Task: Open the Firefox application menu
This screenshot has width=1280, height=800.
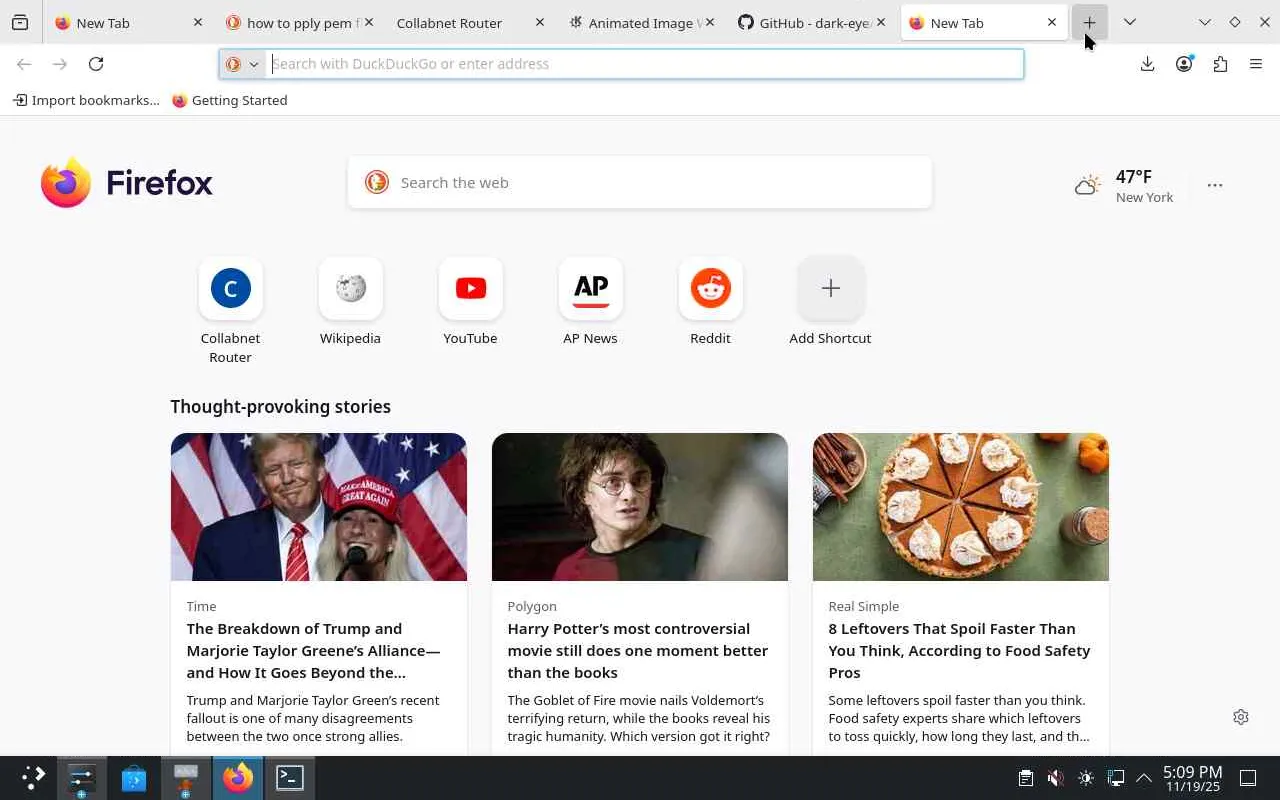Action: coord(1256,64)
